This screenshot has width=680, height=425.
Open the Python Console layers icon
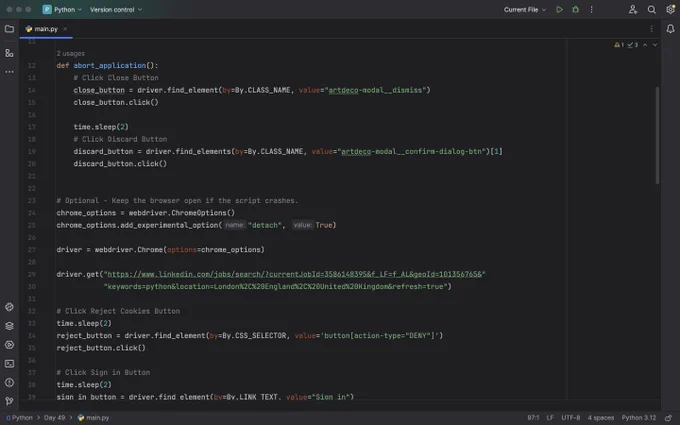click(x=9, y=326)
